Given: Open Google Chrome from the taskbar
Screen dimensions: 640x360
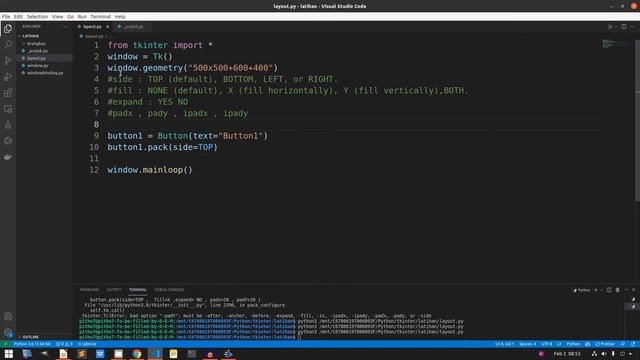Looking at the screenshot, I should pyautogui.click(x=137, y=353).
